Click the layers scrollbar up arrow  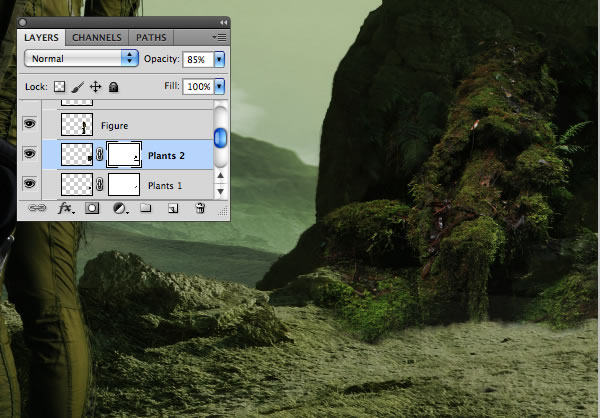220,176
